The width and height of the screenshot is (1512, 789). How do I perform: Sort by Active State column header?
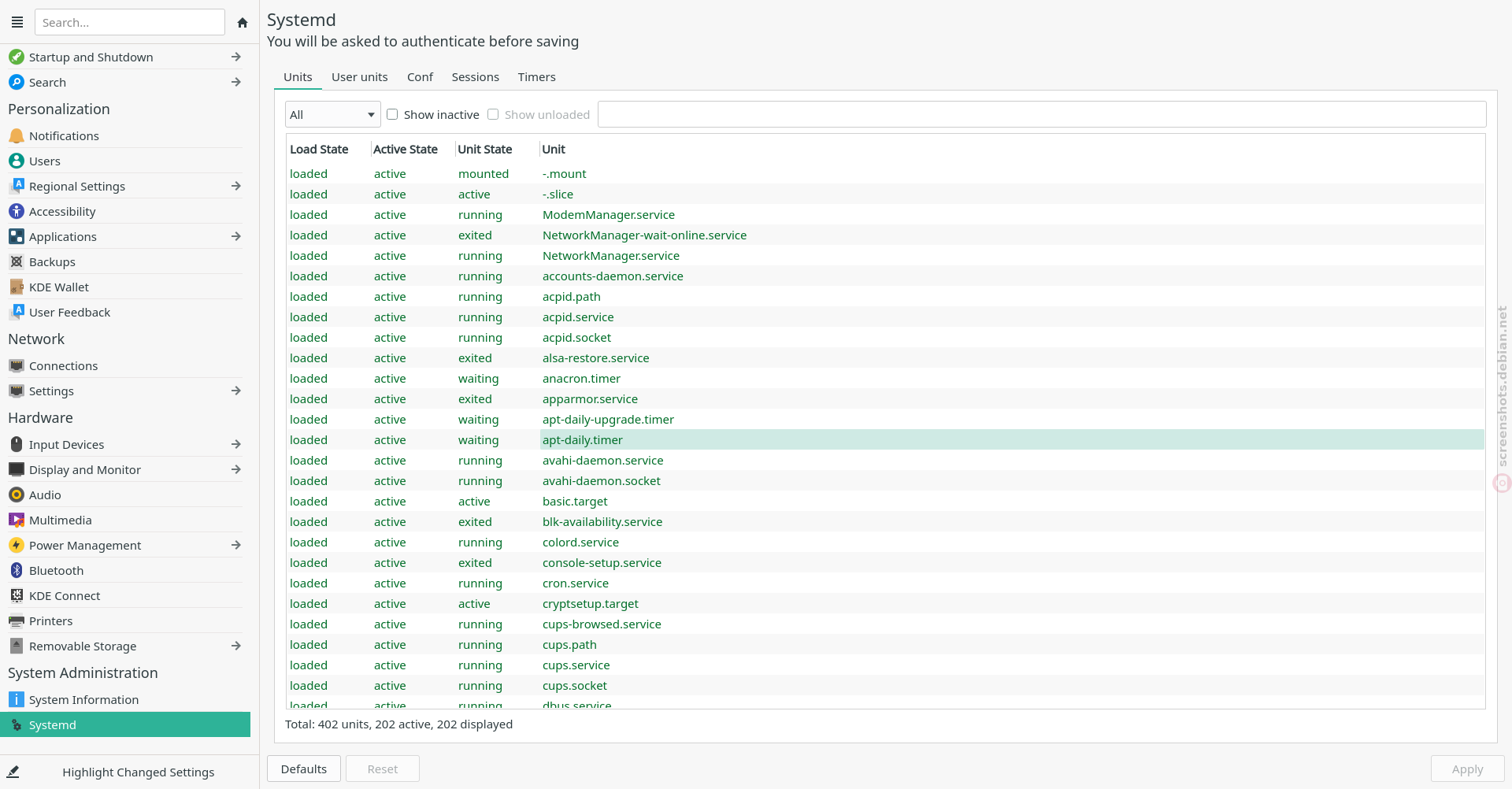[413, 149]
